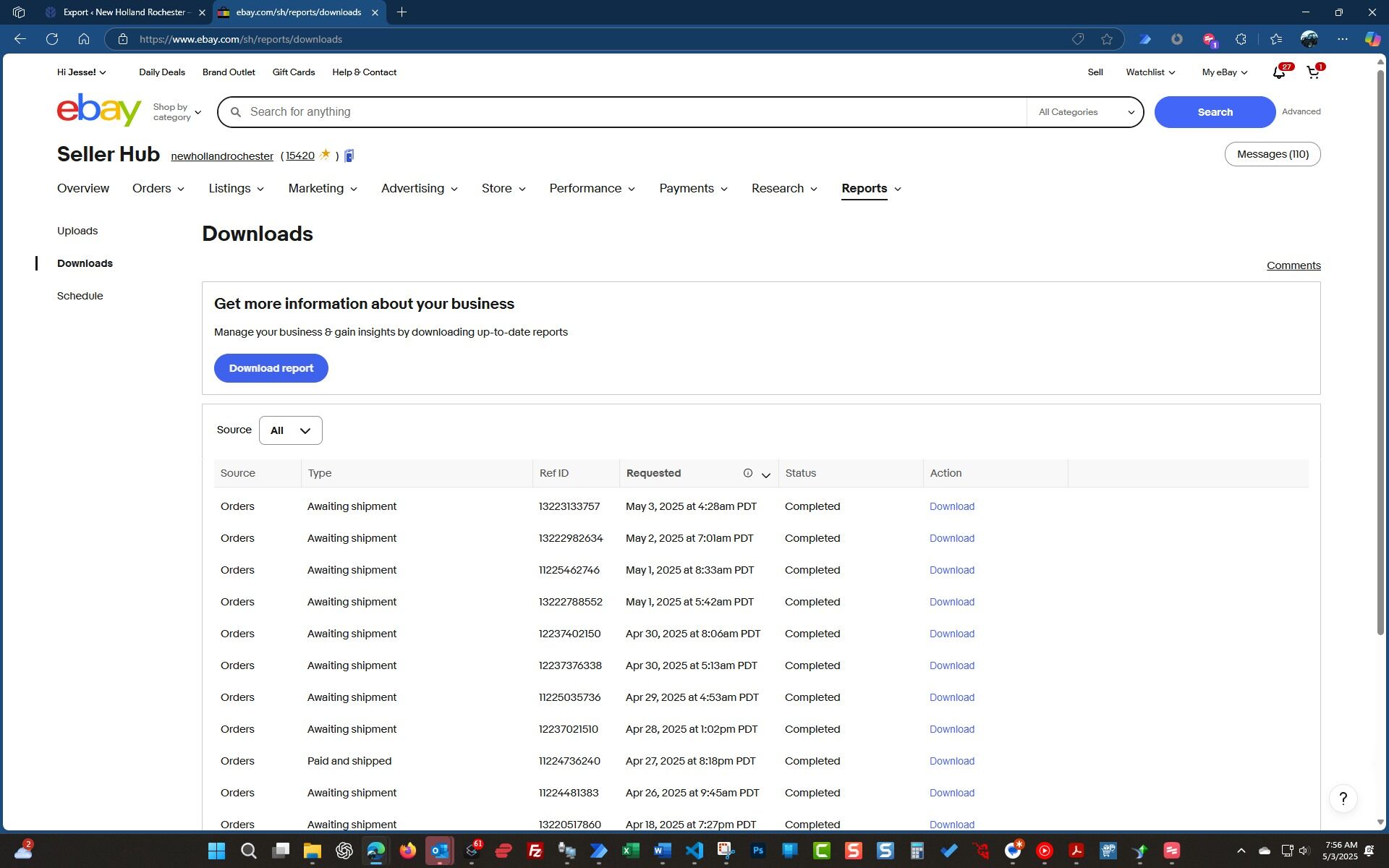Expand the All Categories dropdown
The image size is (1389, 868).
pos(1085,112)
